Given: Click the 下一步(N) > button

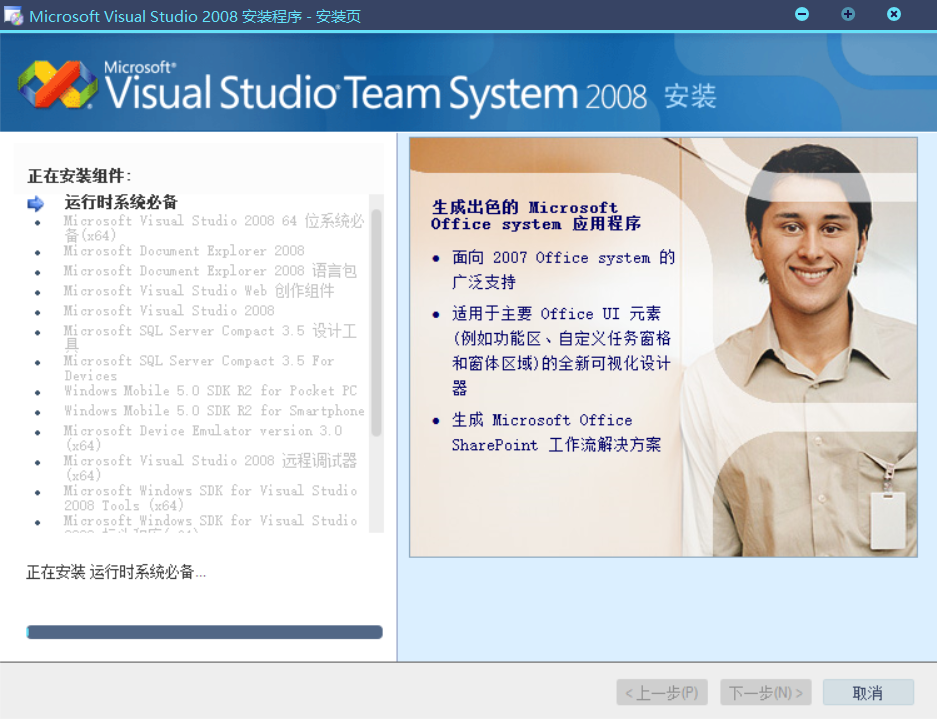Looking at the screenshot, I should 766,692.
